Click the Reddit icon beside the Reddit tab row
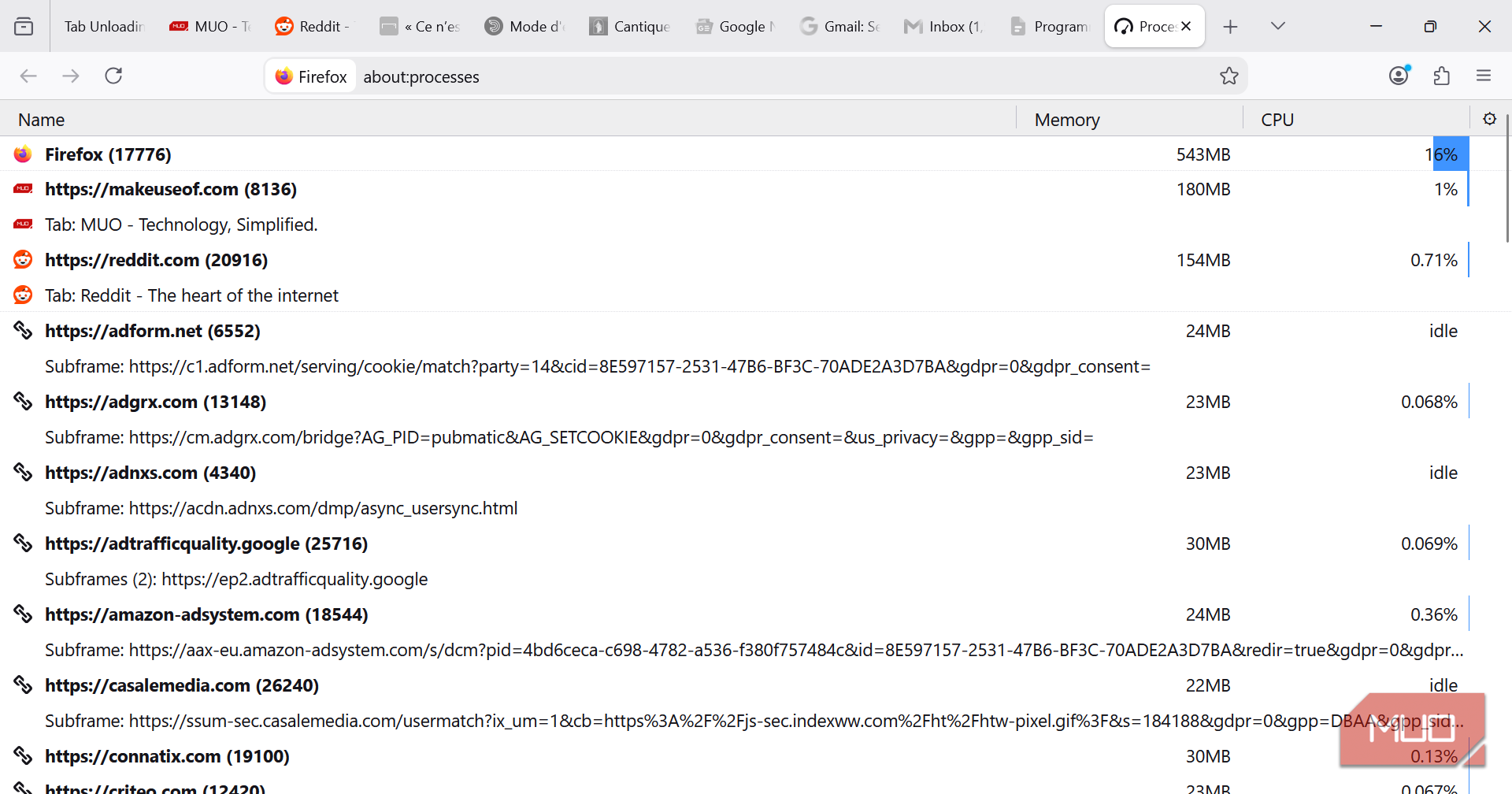This screenshot has width=1512, height=794. click(23, 295)
